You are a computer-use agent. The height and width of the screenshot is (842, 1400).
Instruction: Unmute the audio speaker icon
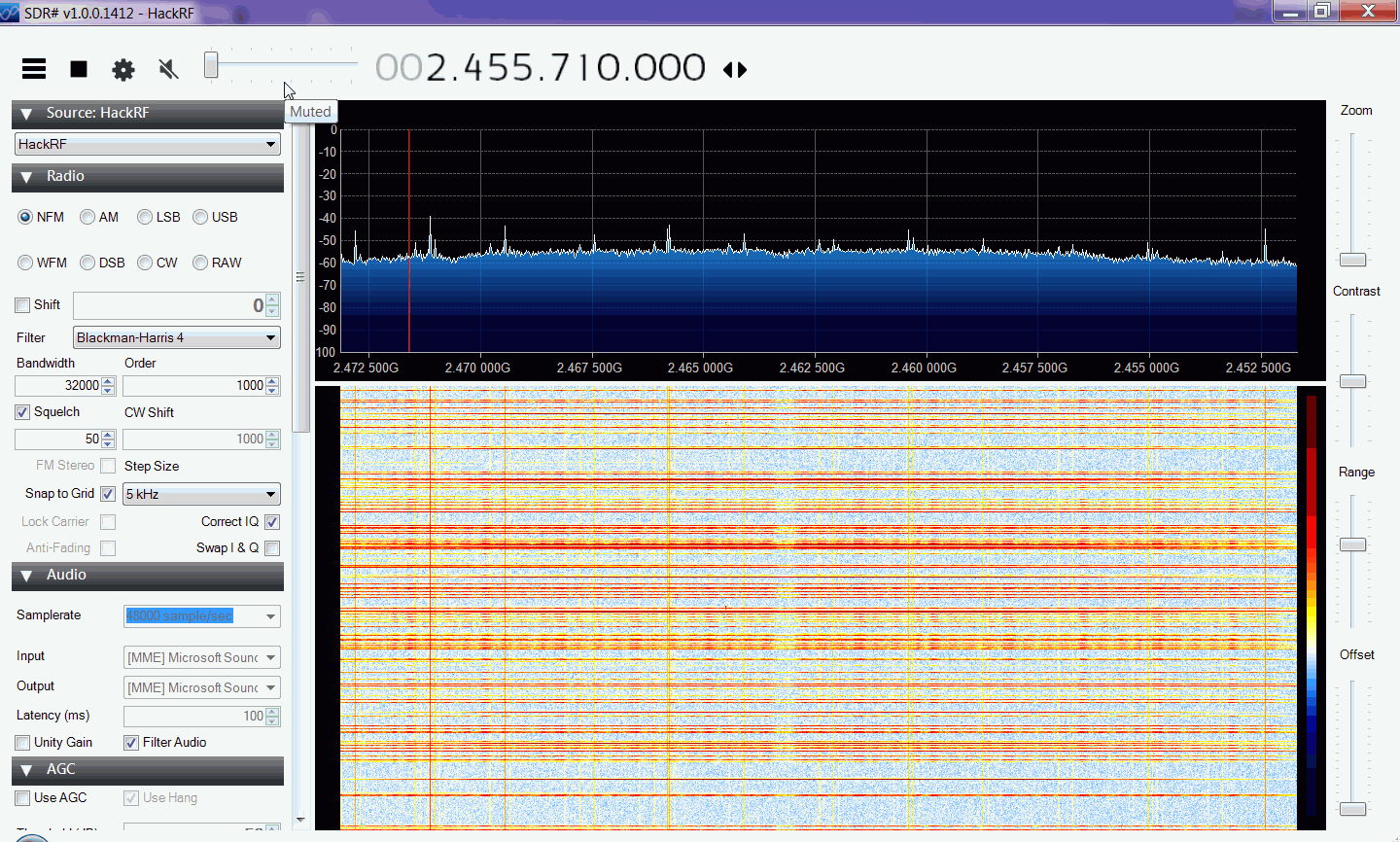[167, 69]
